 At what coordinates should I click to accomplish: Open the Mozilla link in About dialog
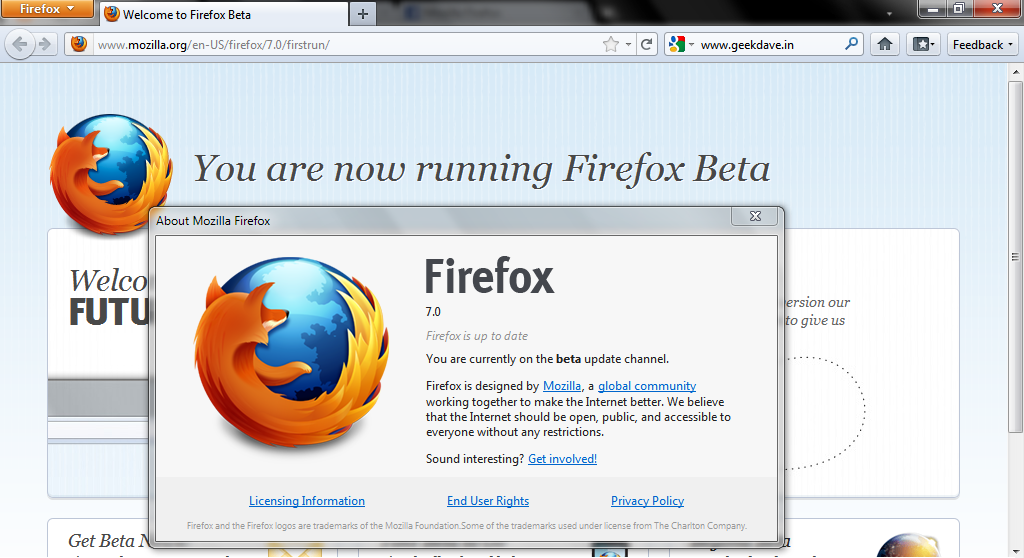562,386
